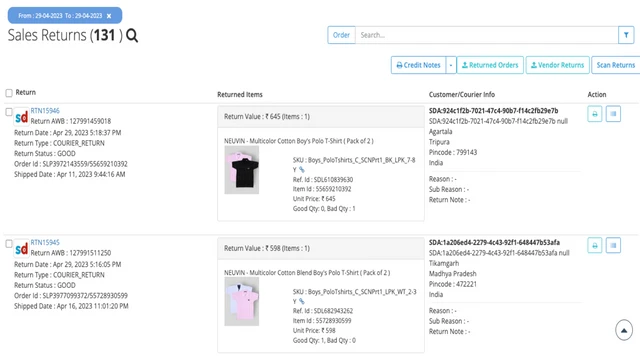Click Shipped Date Apr 11, 2023 text
Viewport: 640px width, 360px height.
[x=70, y=174]
